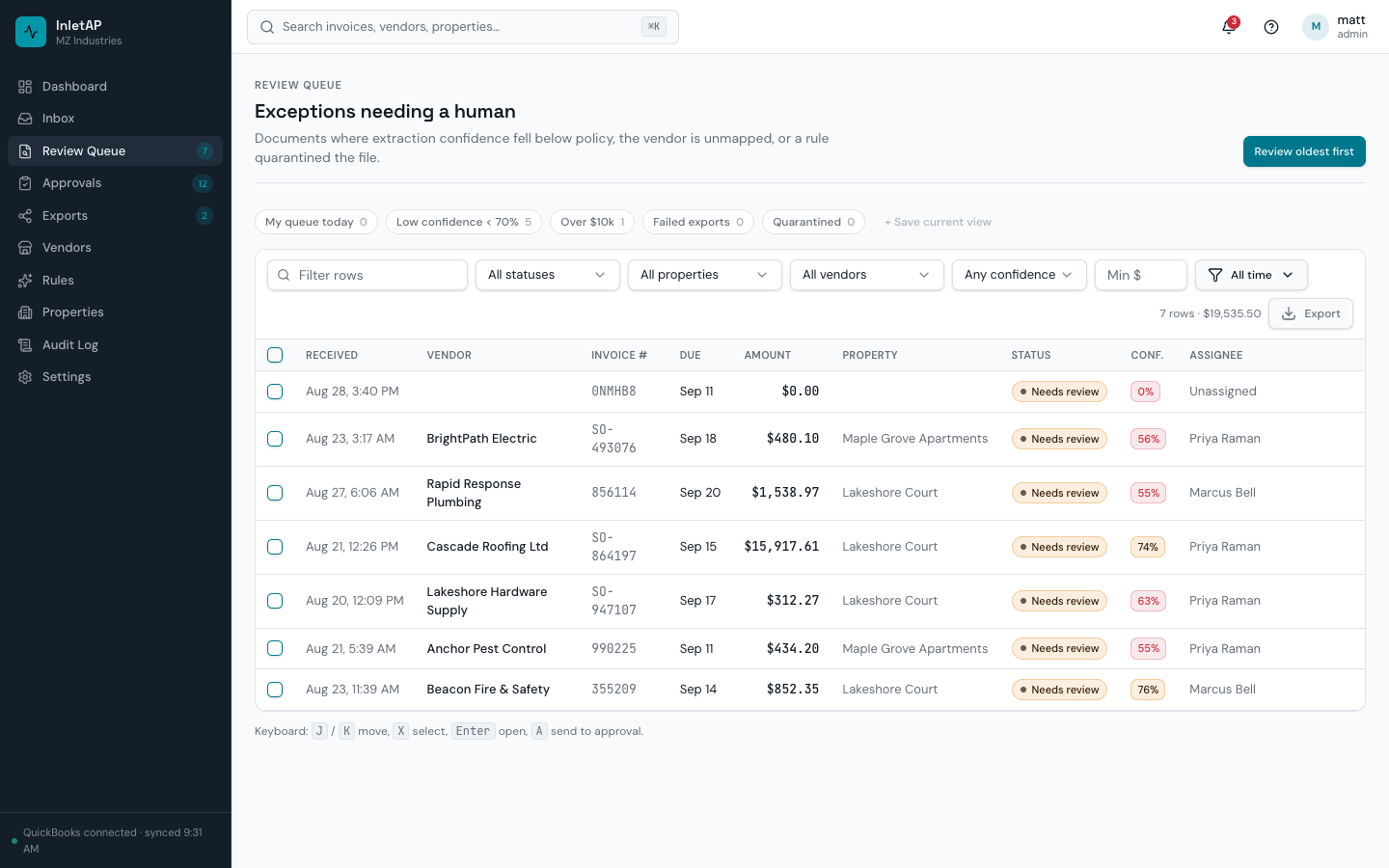The height and width of the screenshot is (868, 1389).
Task: Click the Audit Log scroll icon
Action: (x=25, y=345)
